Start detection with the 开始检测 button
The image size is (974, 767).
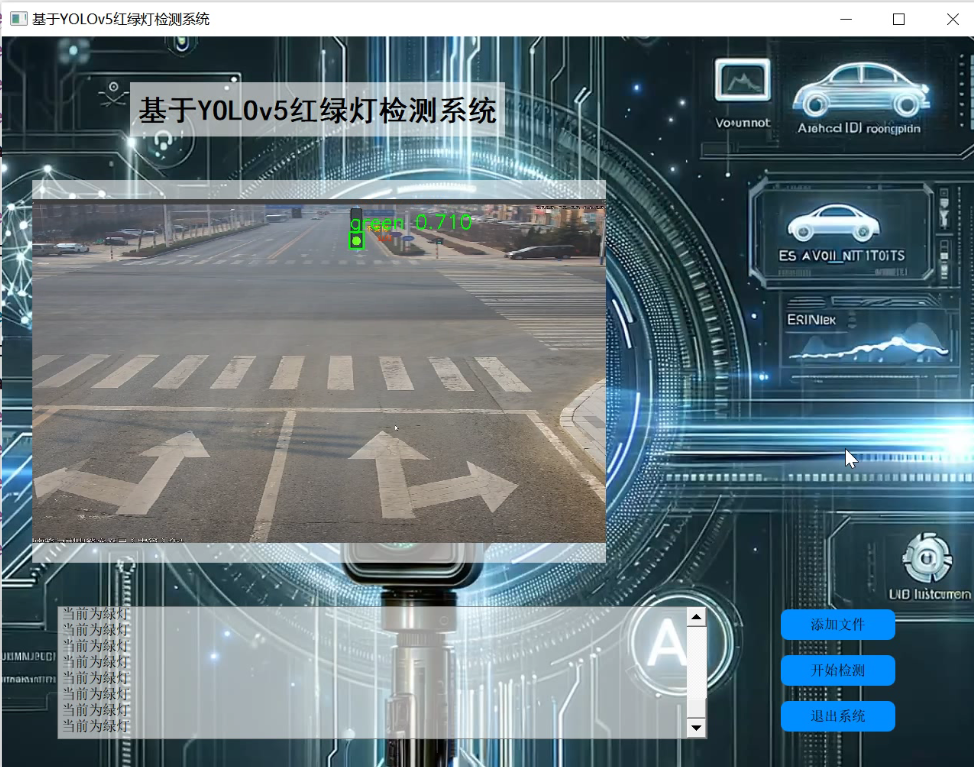point(837,670)
